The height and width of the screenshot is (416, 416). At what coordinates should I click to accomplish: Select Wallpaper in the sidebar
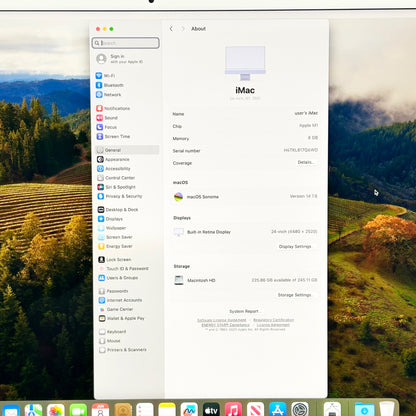pyautogui.click(x=112, y=228)
